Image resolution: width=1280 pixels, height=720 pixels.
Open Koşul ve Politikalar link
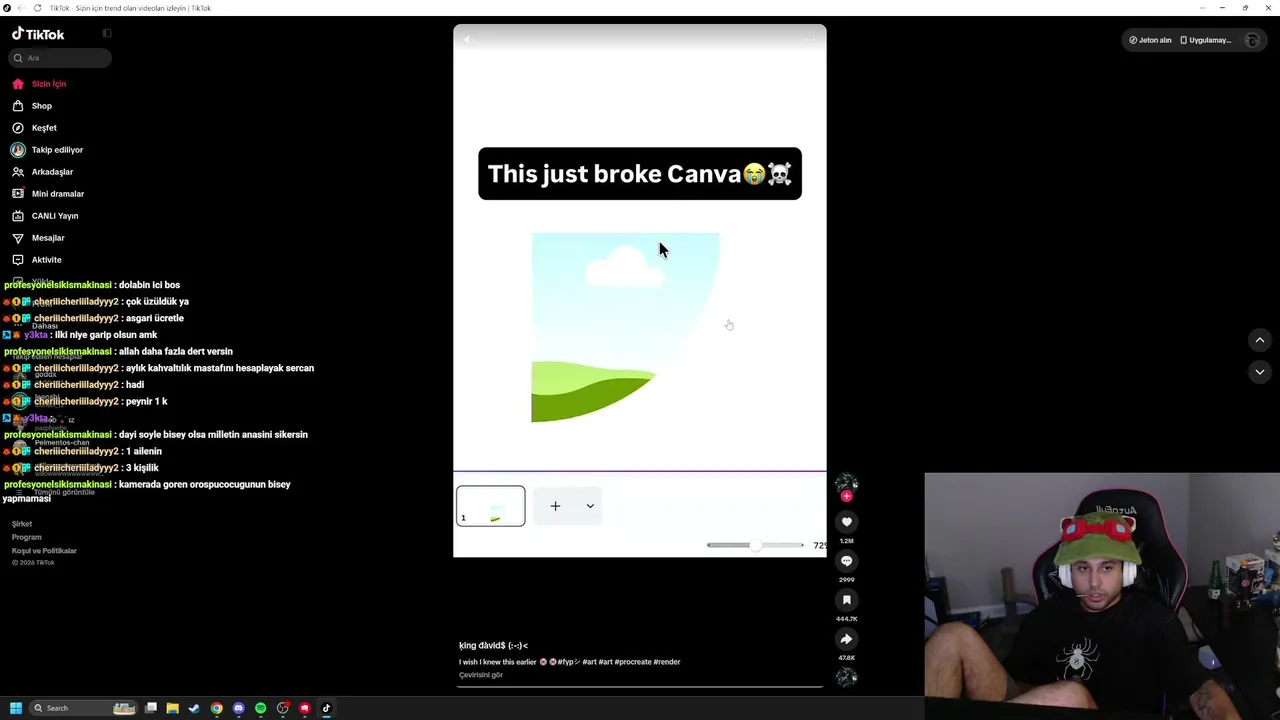pyautogui.click(x=44, y=551)
